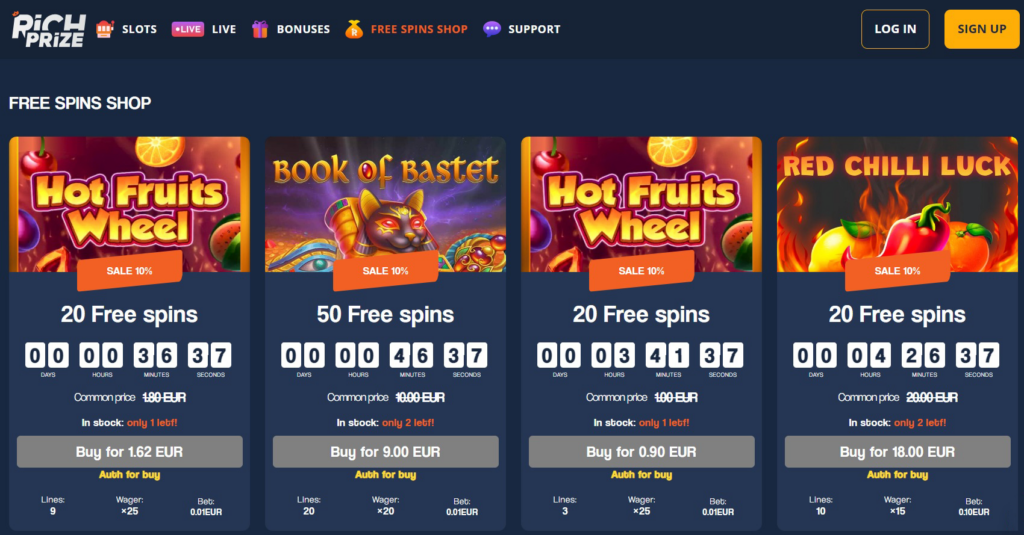Click the Rich Prize logo

pos(48,29)
